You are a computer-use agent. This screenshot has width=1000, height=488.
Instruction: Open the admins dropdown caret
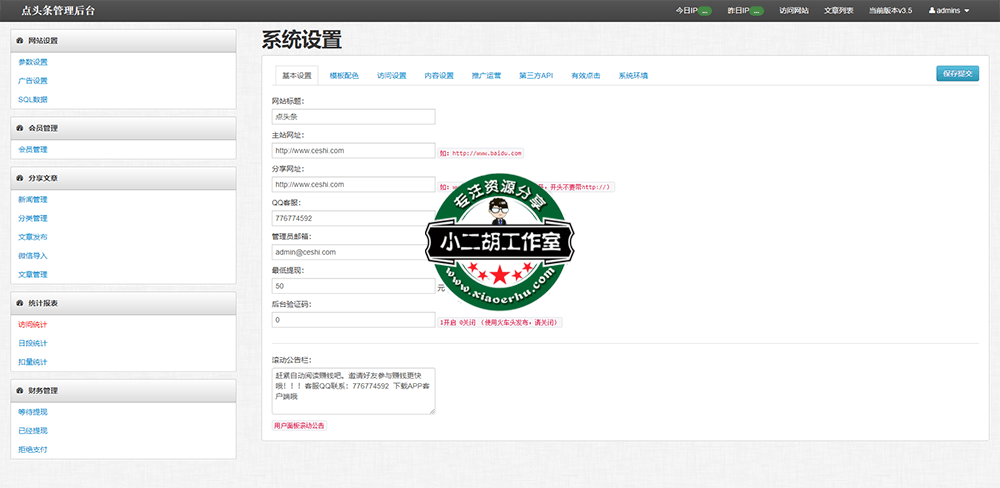(x=967, y=11)
